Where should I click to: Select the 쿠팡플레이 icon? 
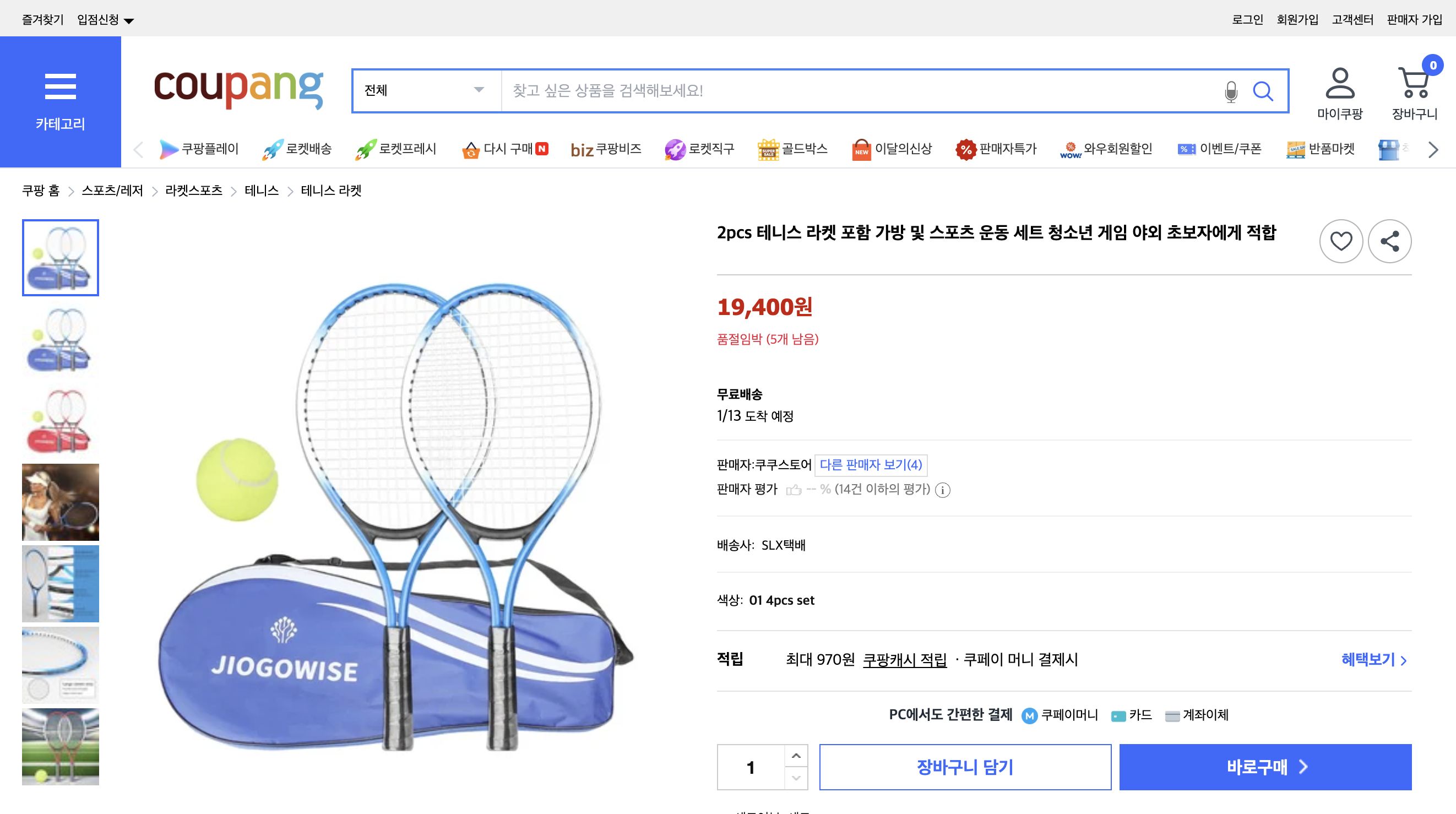[169, 149]
